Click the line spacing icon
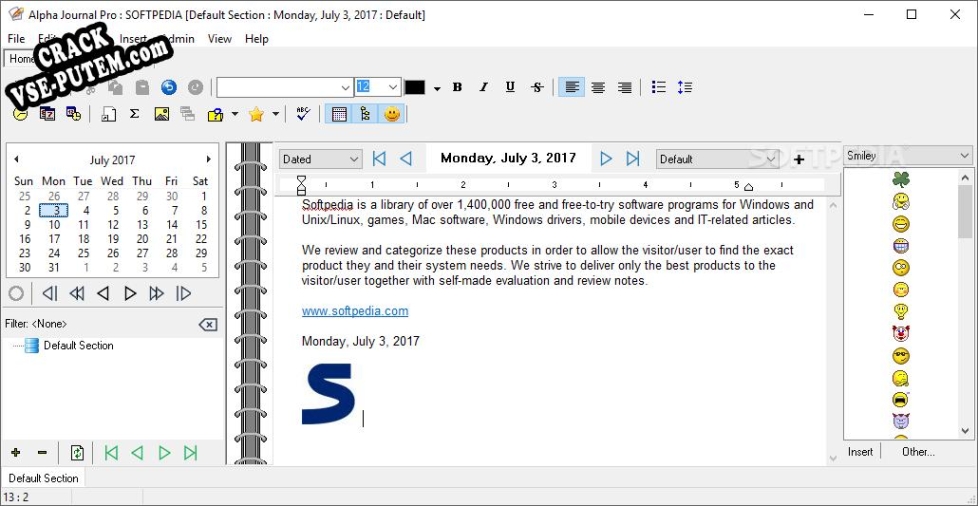 coord(685,87)
